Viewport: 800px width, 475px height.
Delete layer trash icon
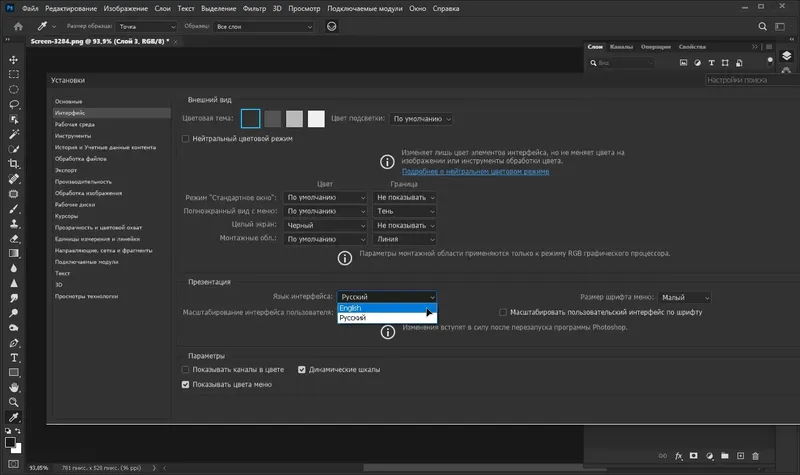point(756,456)
